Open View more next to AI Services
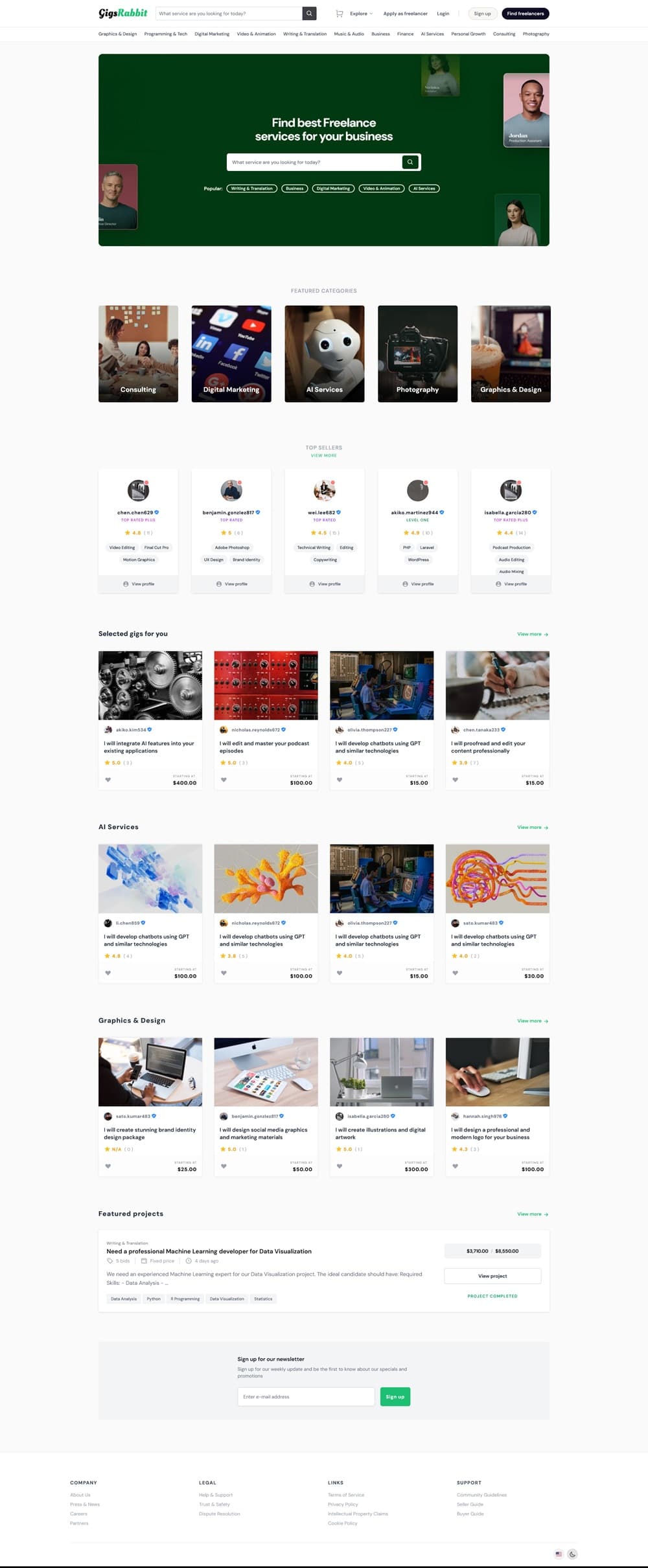648x1568 pixels. click(533, 827)
